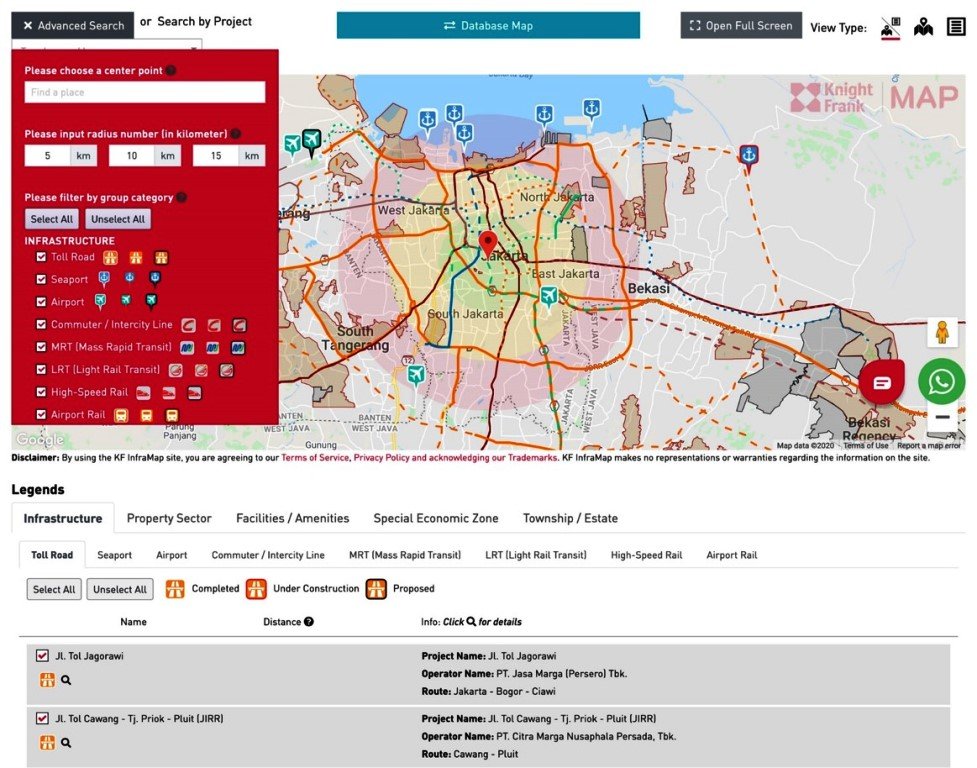Select the LRT (Light Rail Transit) sub-tab
977x768 pixels.
[536, 555]
